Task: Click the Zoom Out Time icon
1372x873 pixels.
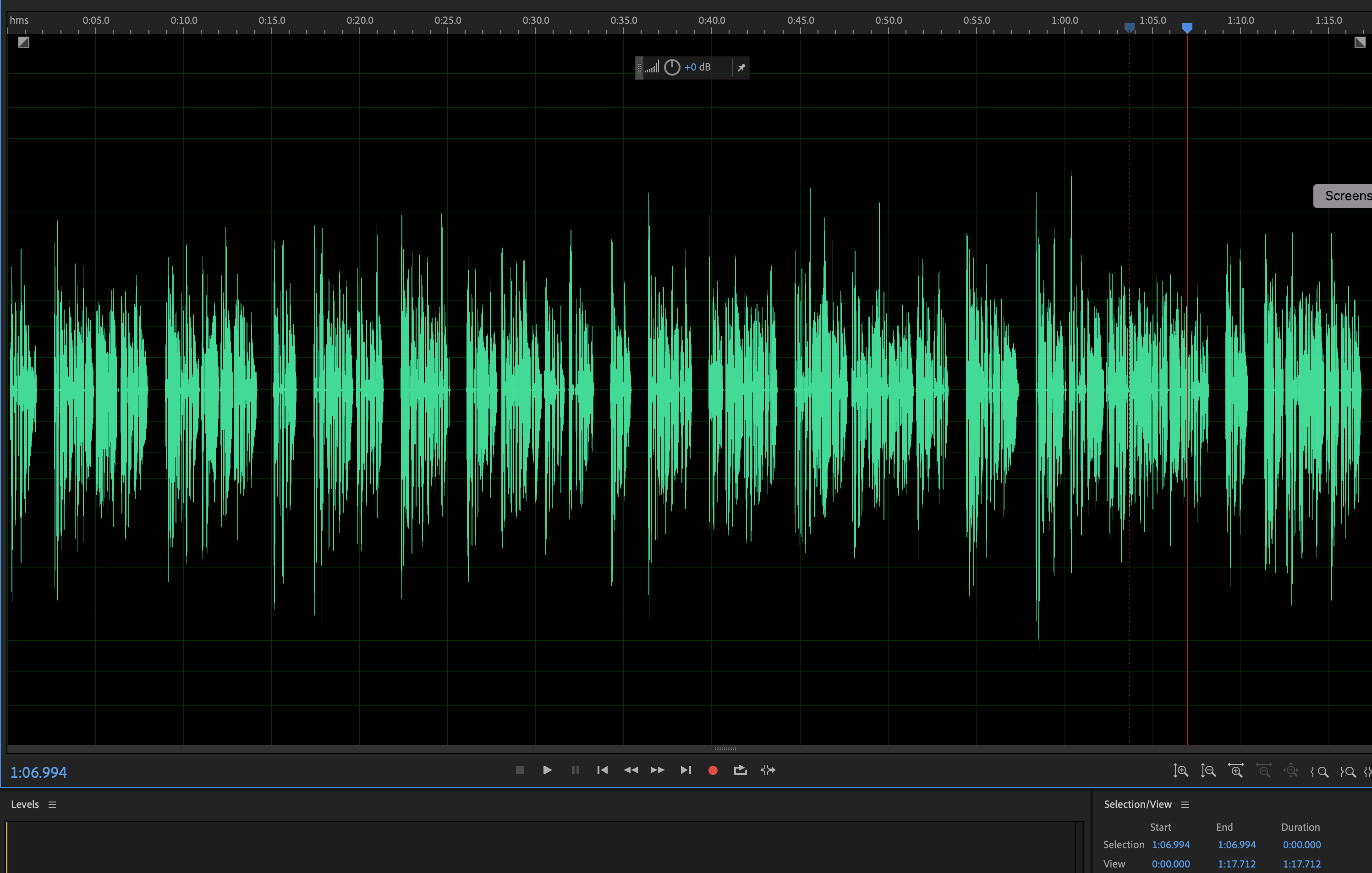Action: pos(1265,771)
